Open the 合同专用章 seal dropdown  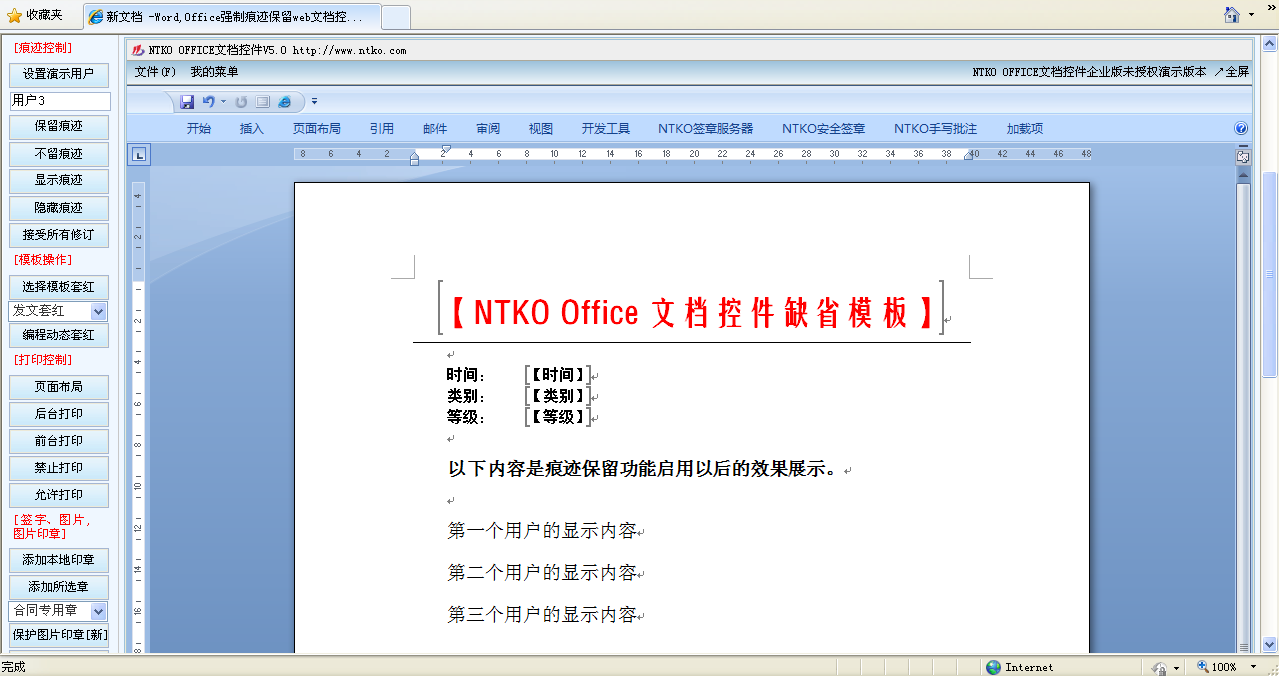98,610
